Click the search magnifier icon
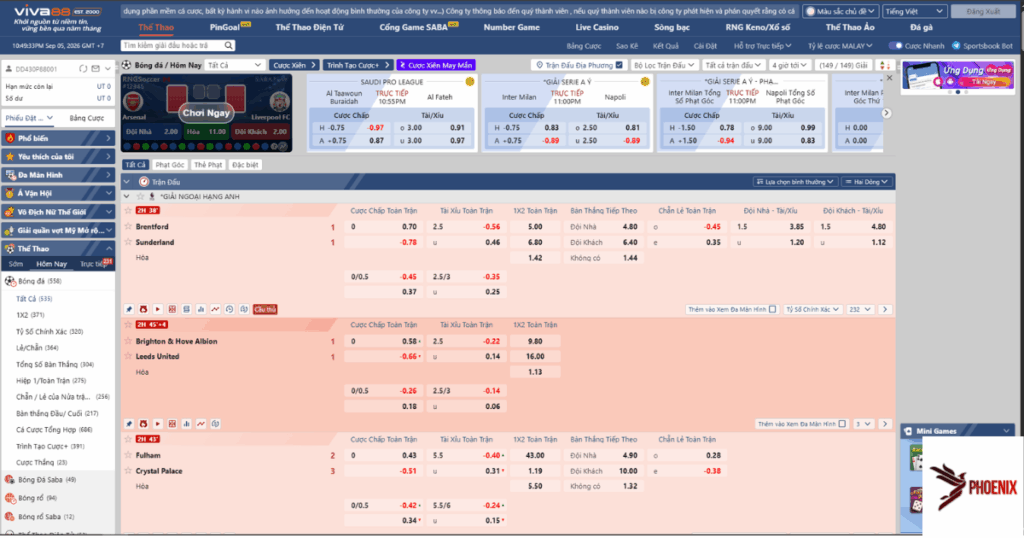This screenshot has height=538, width=1024. click(229, 45)
